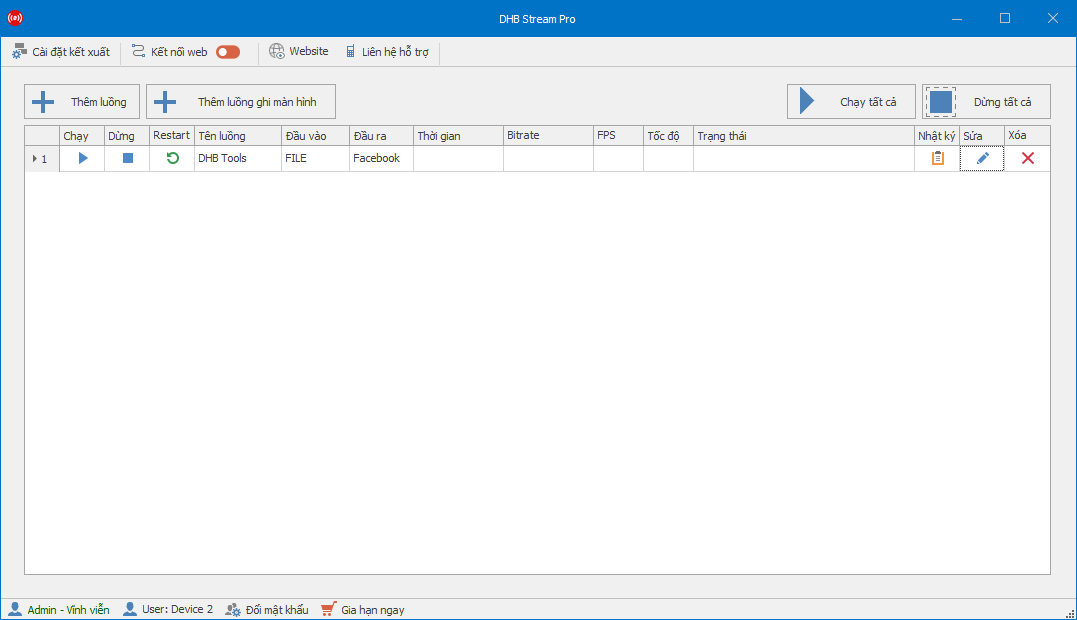This screenshot has width=1077, height=620.
Task: Click Dừng tất cả button
Action: pyautogui.click(x=986, y=102)
